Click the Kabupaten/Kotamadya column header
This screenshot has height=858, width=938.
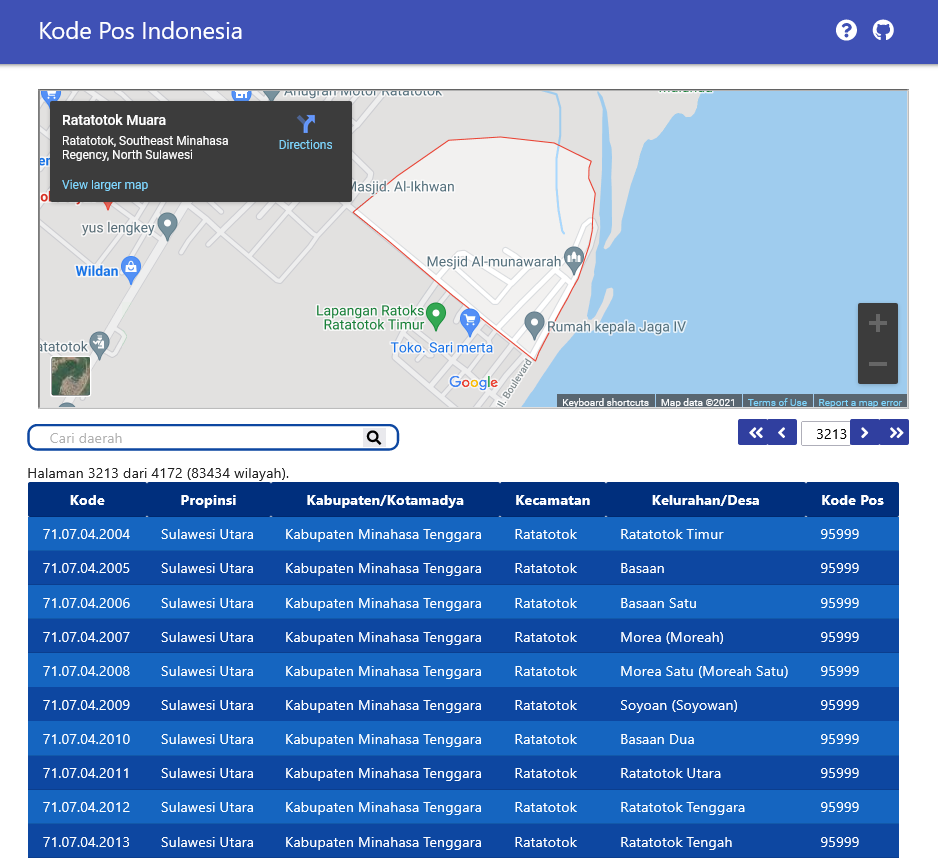coord(385,500)
